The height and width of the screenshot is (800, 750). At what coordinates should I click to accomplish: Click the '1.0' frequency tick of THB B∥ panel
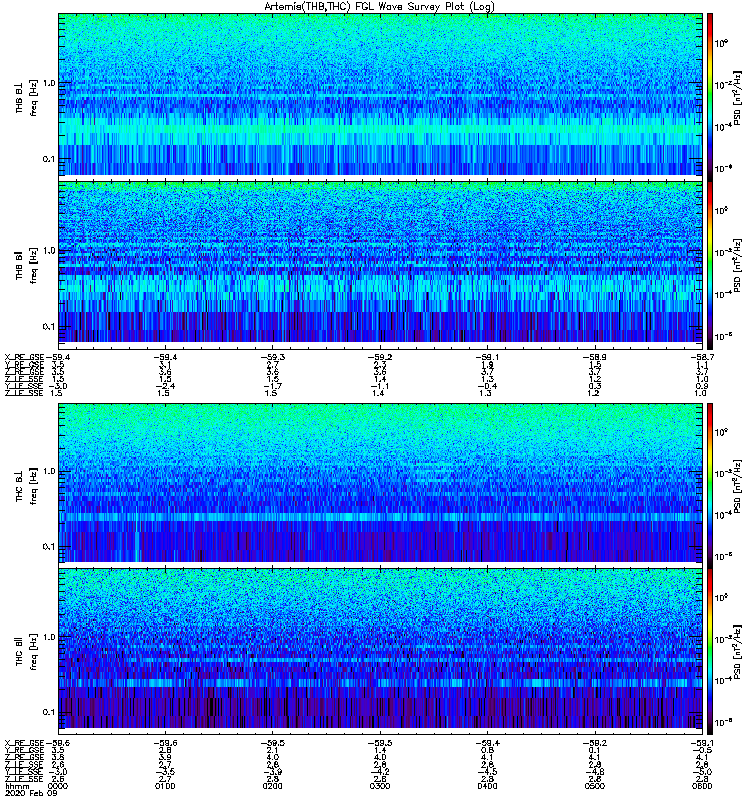coord(49,251)
